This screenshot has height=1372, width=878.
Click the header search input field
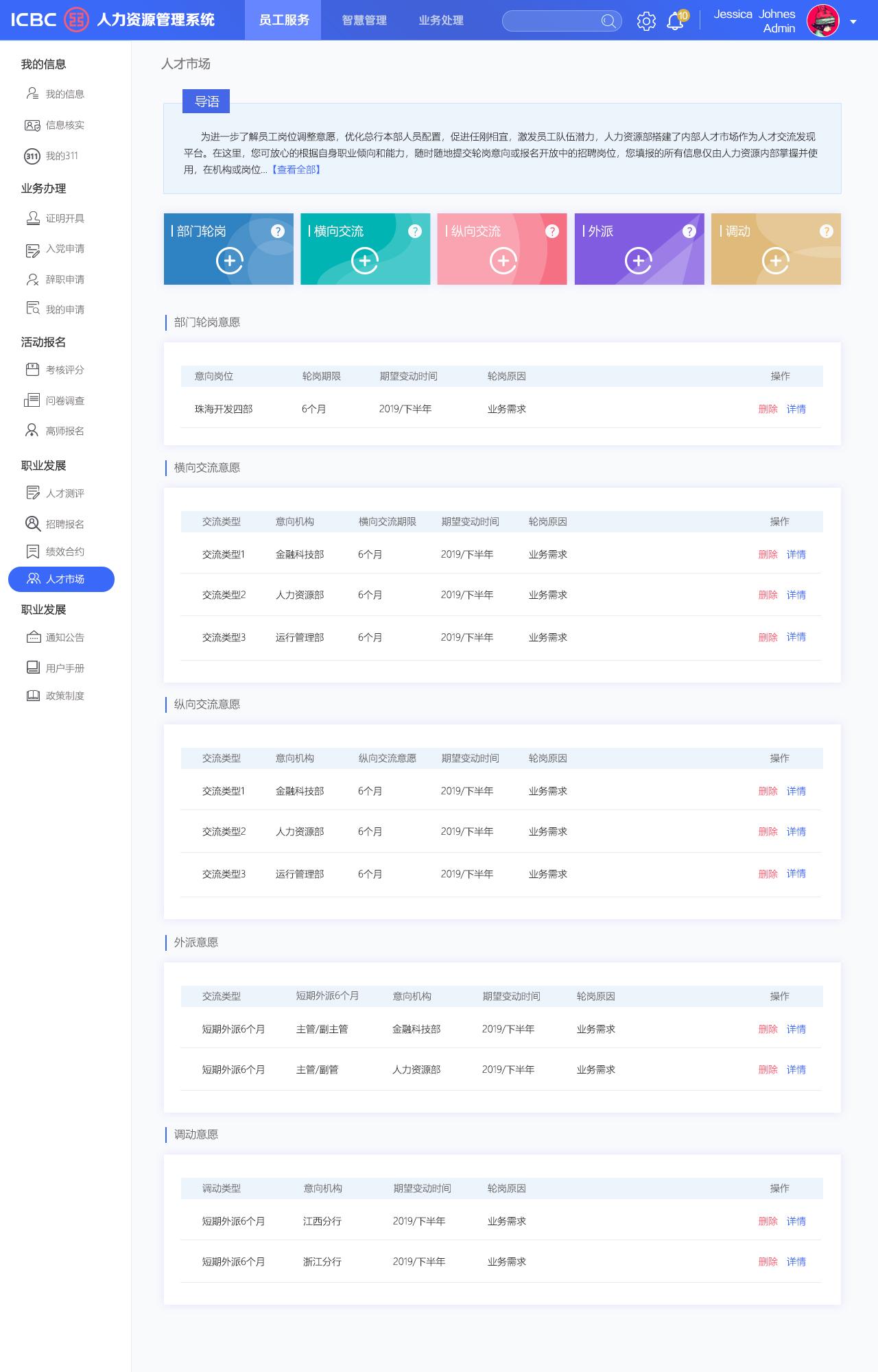[x=562, y=21]
